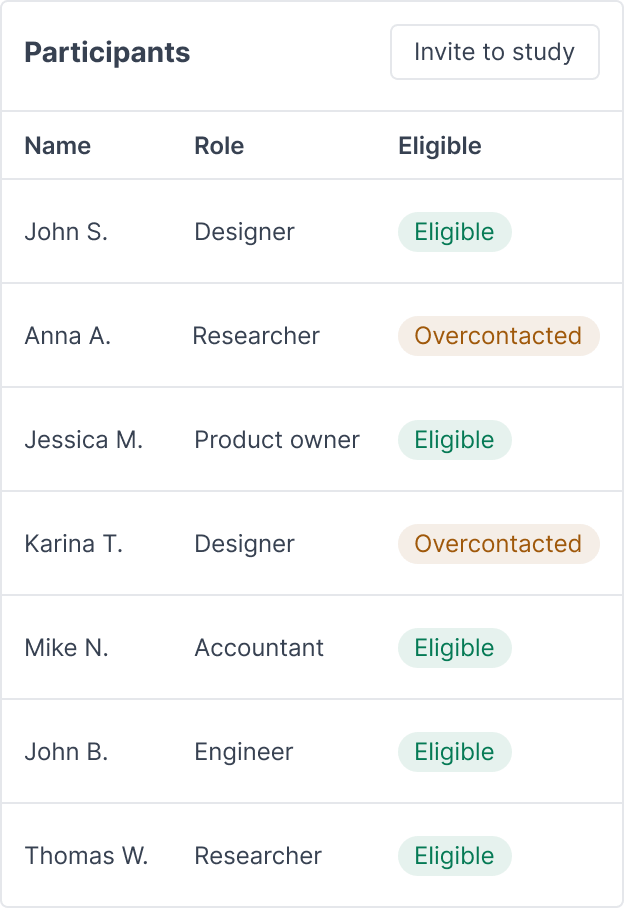Click the Eligible column header
This screenshot has height=908, width=624.
440,145
